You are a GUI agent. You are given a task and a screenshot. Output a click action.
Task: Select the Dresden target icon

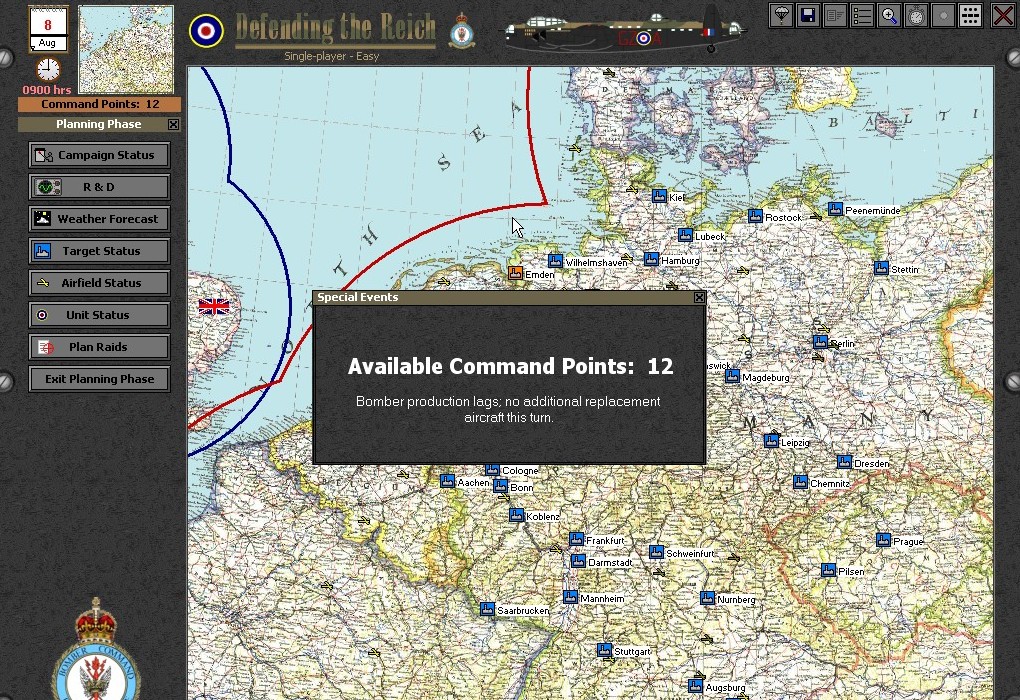pos(844,462)
